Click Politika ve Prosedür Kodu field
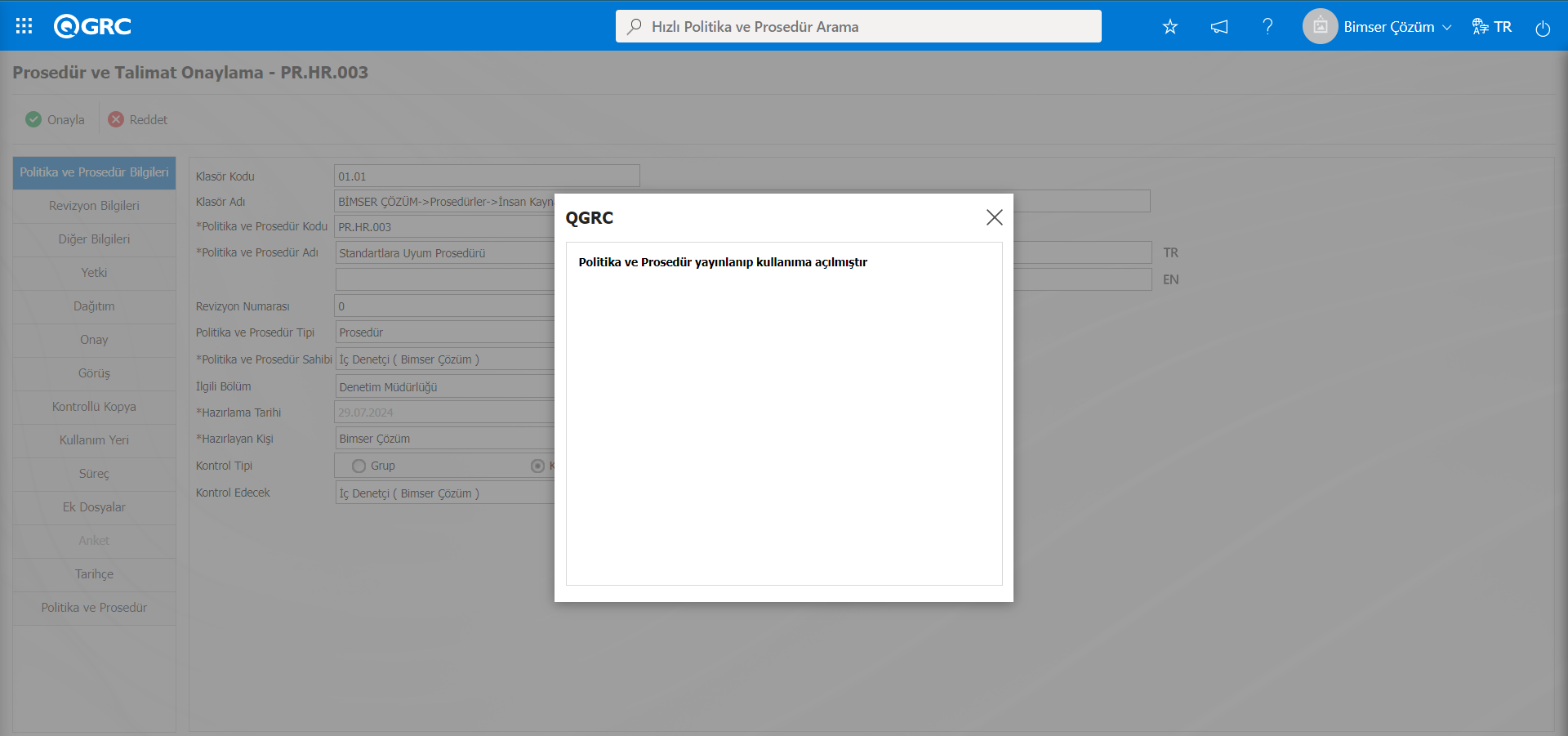 (x=445, y=227)
